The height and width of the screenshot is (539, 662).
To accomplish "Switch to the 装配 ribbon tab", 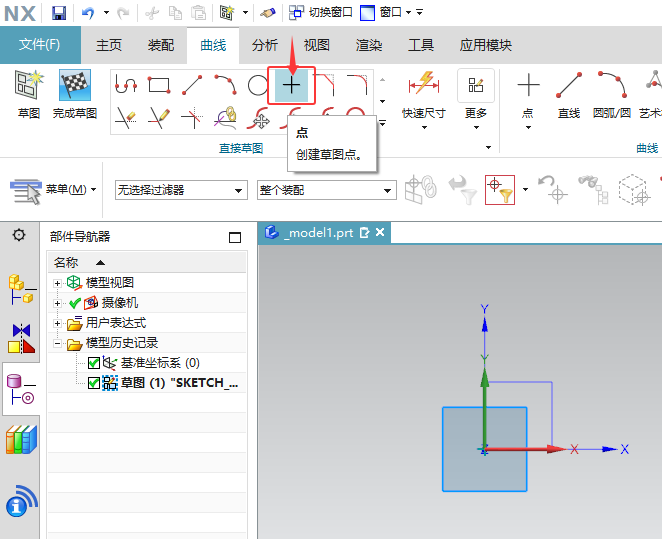I will [160, 45].
